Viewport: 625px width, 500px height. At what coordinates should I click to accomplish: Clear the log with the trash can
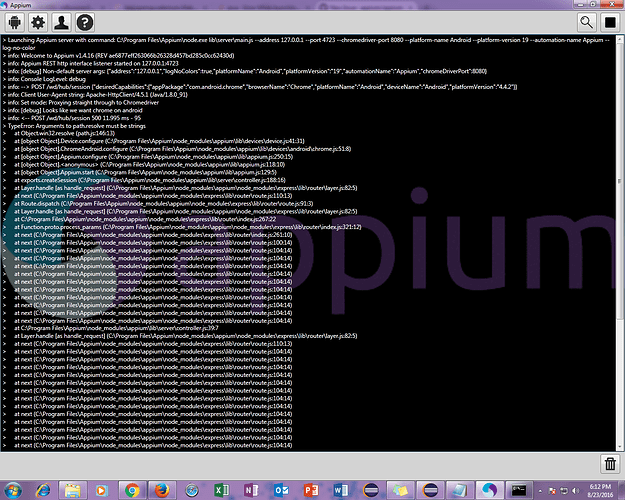pyautogui.click(x=610, y=464)
